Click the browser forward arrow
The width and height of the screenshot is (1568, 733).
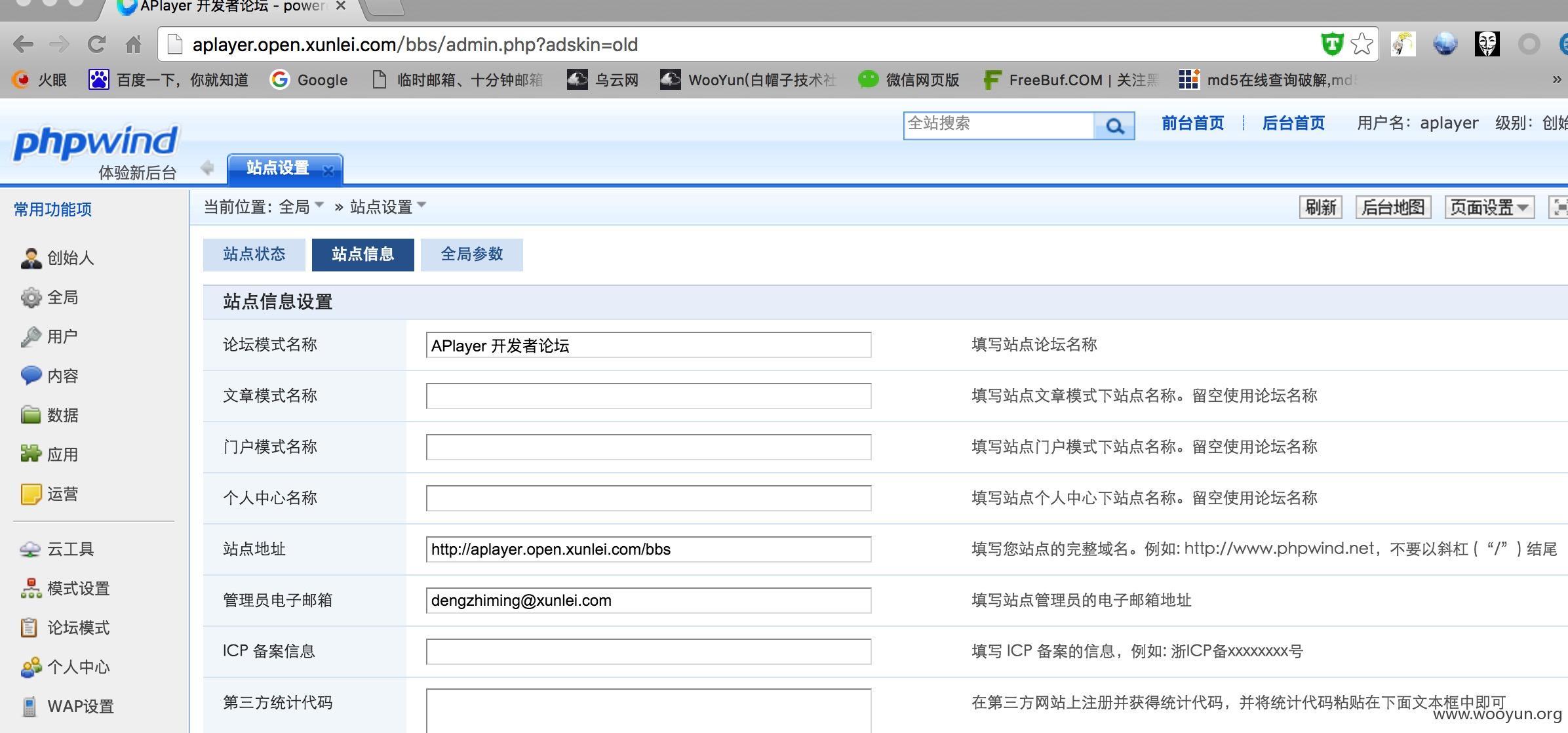pos(60,45)
